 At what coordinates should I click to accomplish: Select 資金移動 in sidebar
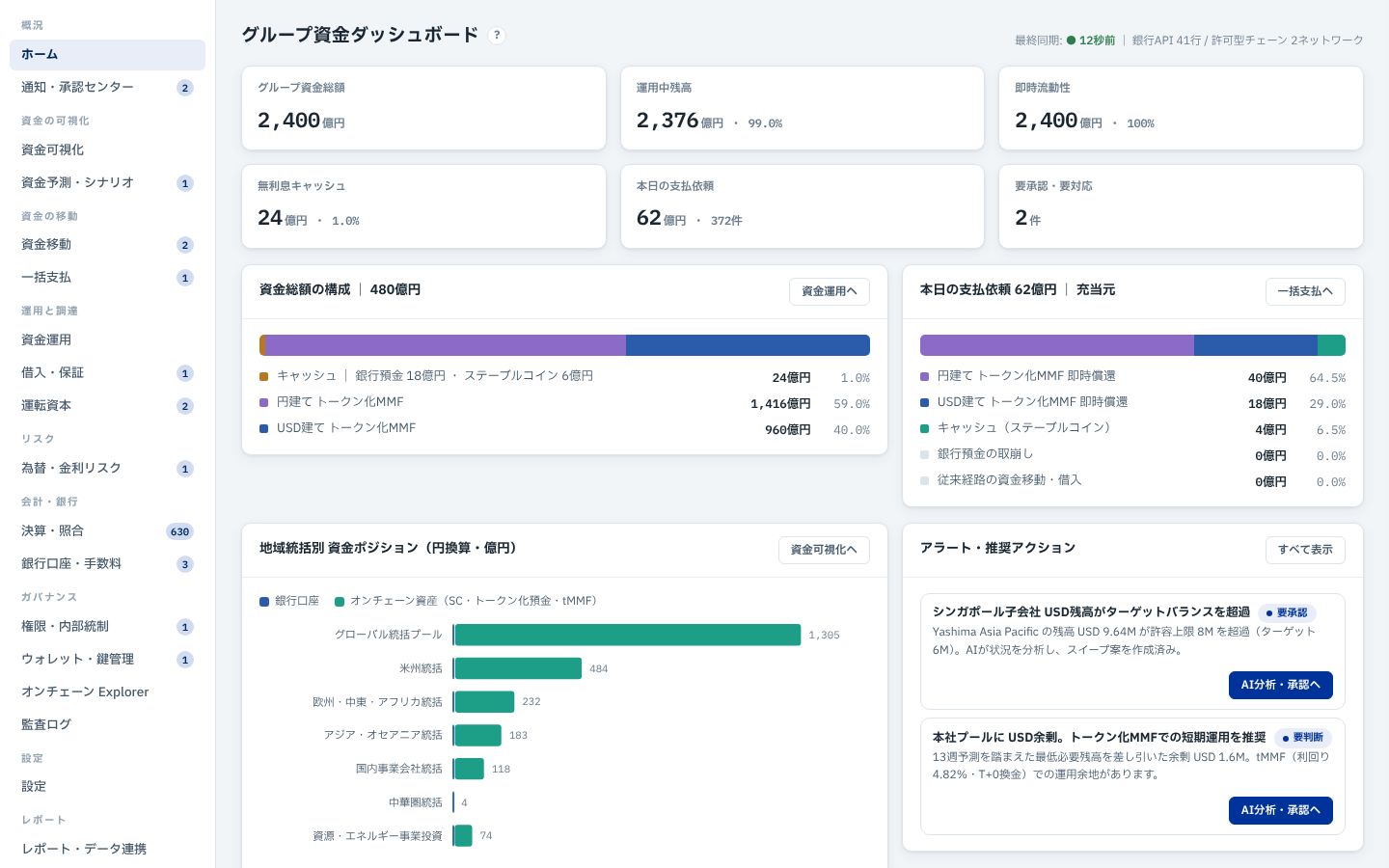(107, 245)
